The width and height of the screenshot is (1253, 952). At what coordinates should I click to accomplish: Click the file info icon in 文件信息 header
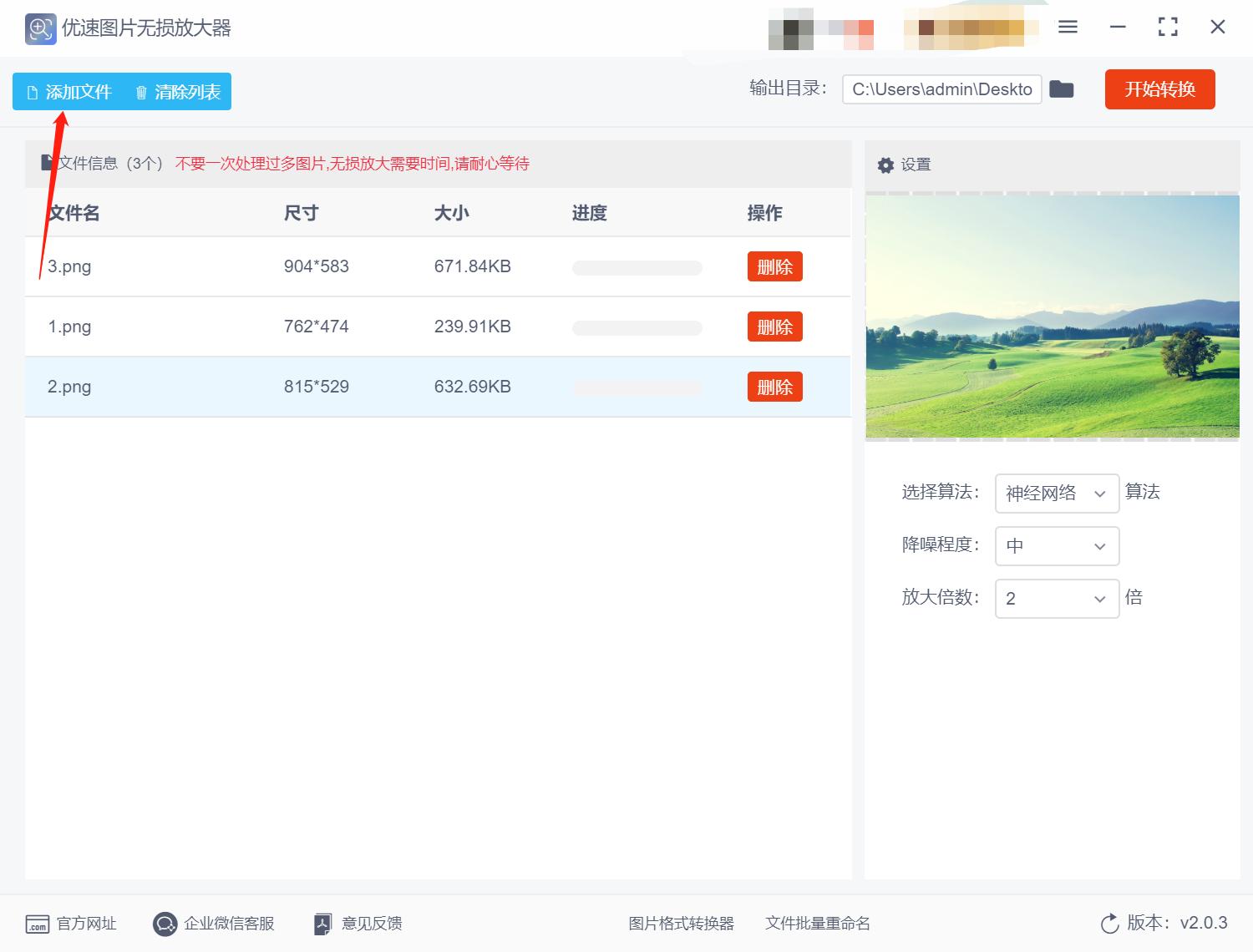click(x=48, y=162)
